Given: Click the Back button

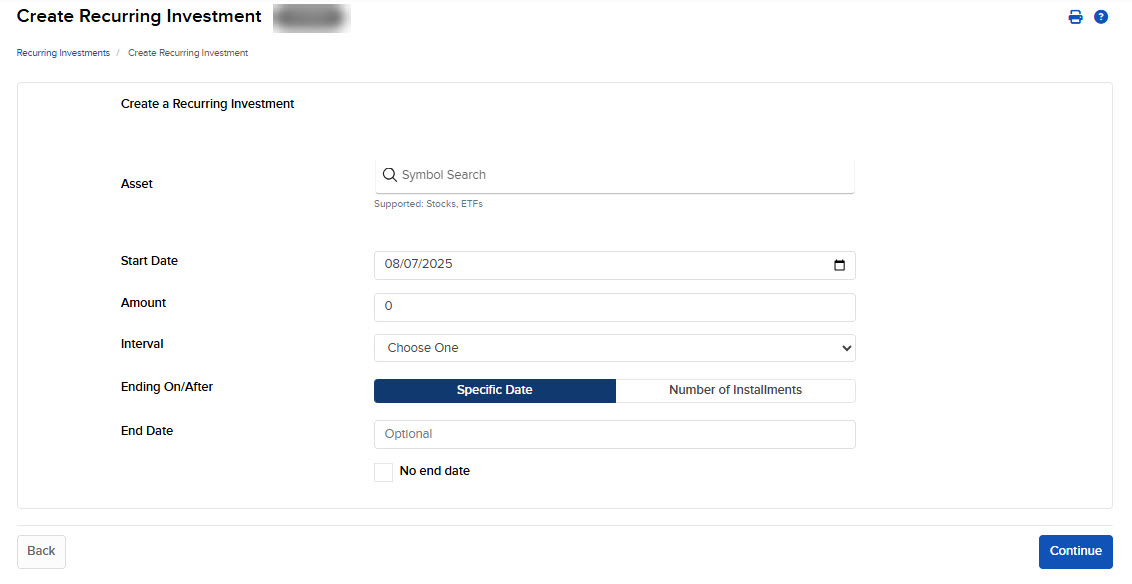Looking at the screenshot, I should [40, 551].
